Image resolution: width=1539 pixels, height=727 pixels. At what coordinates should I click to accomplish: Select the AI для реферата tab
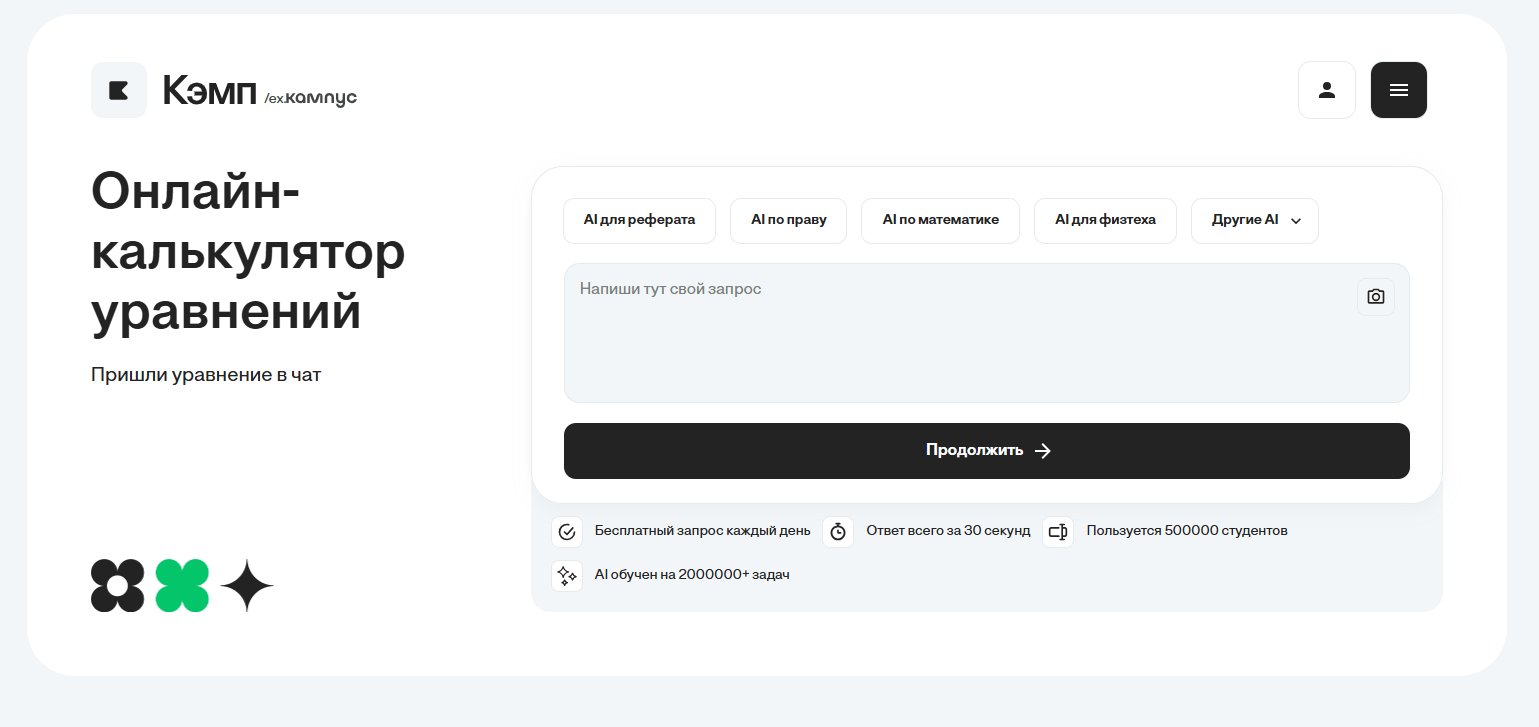[x=639, y=220]
